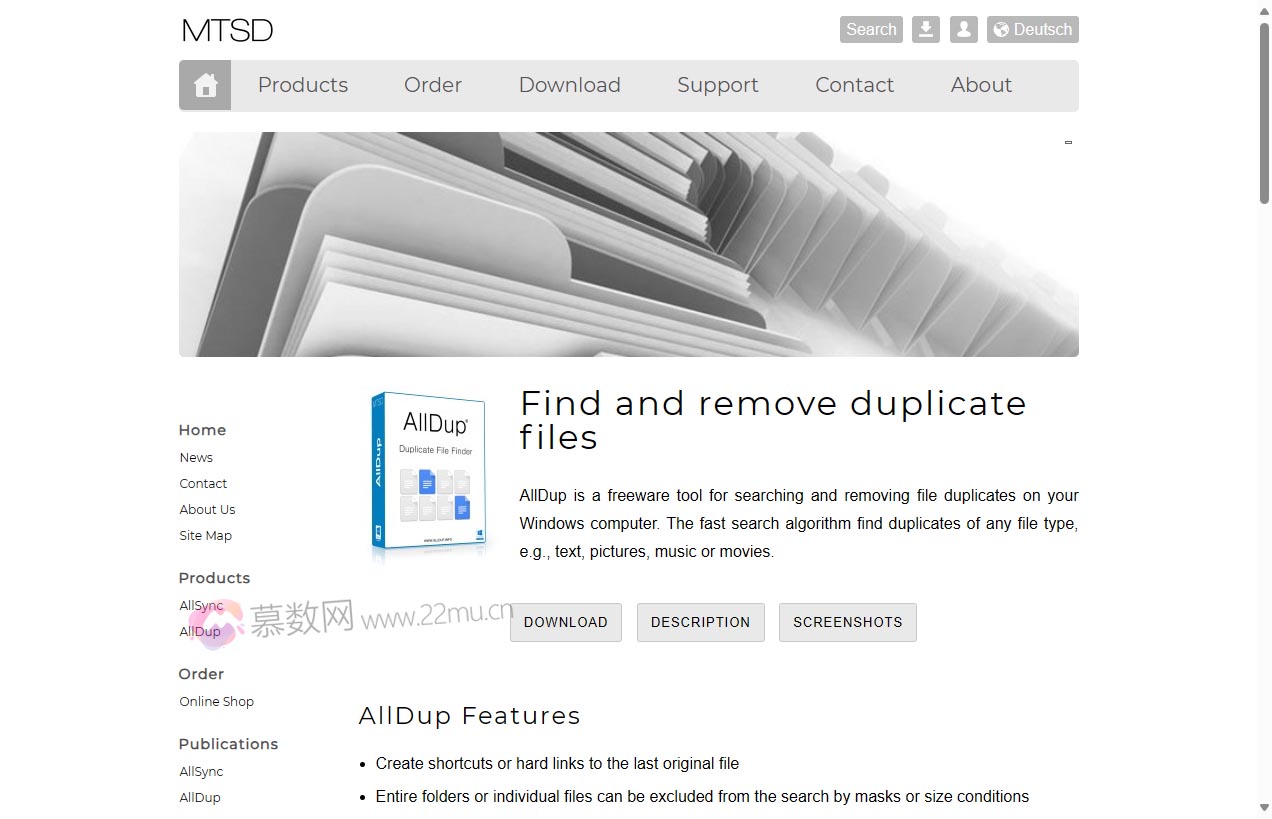Switch language to Deutsch
The width and height of the screenshot is (1272, 819).
[1032, 29]
